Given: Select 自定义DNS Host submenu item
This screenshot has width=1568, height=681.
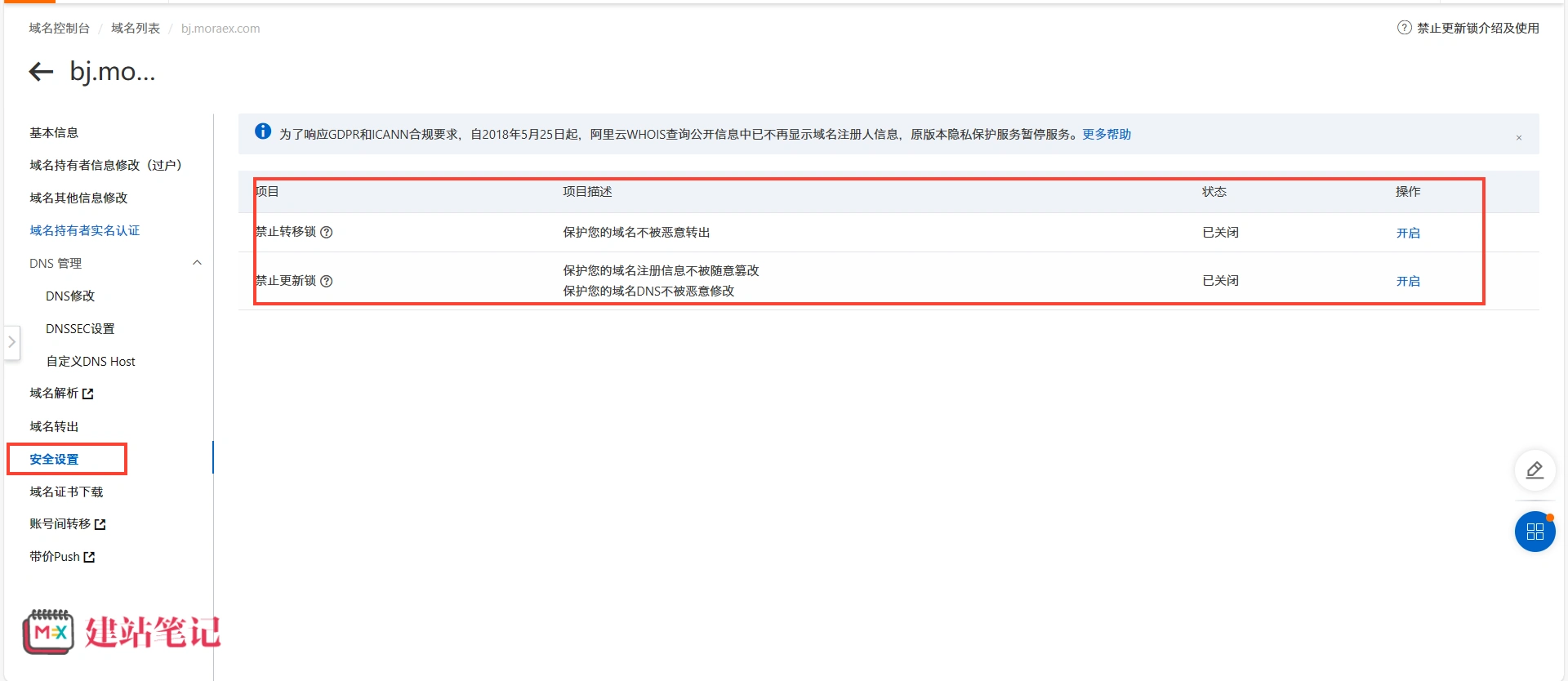Looking at the screenshot, I should pos(91,361).
